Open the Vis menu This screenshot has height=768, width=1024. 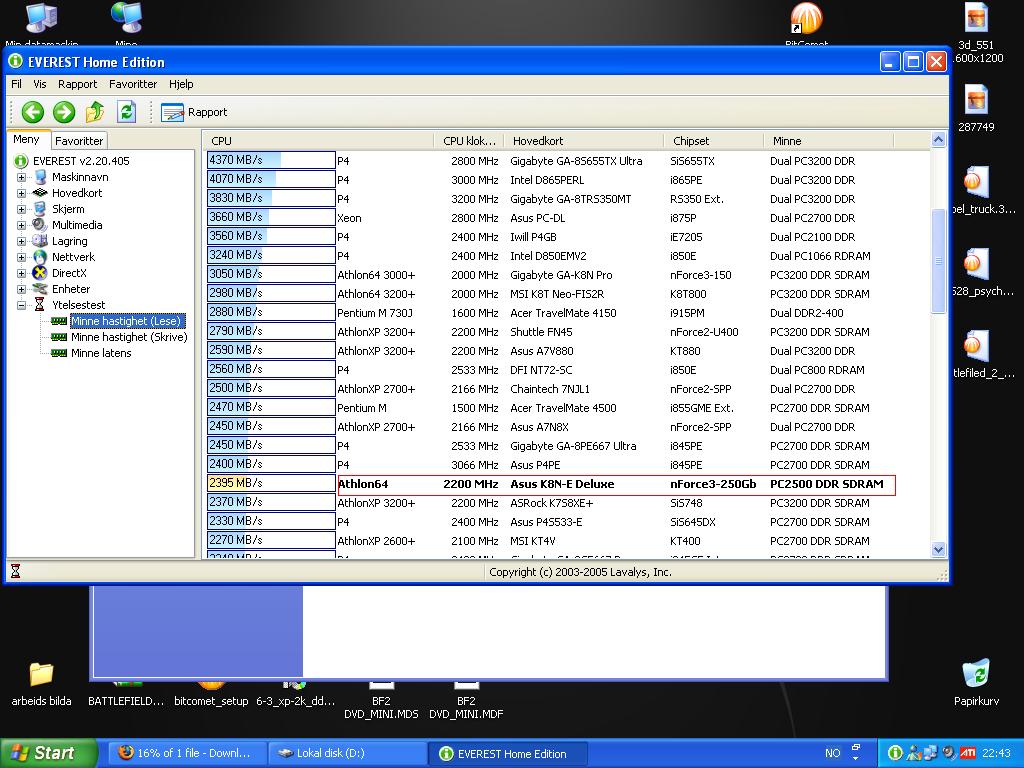40,84
